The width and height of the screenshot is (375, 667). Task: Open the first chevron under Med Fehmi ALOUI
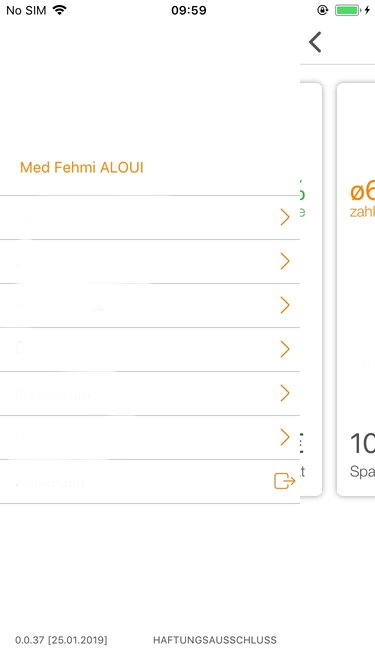coord(285,217)
